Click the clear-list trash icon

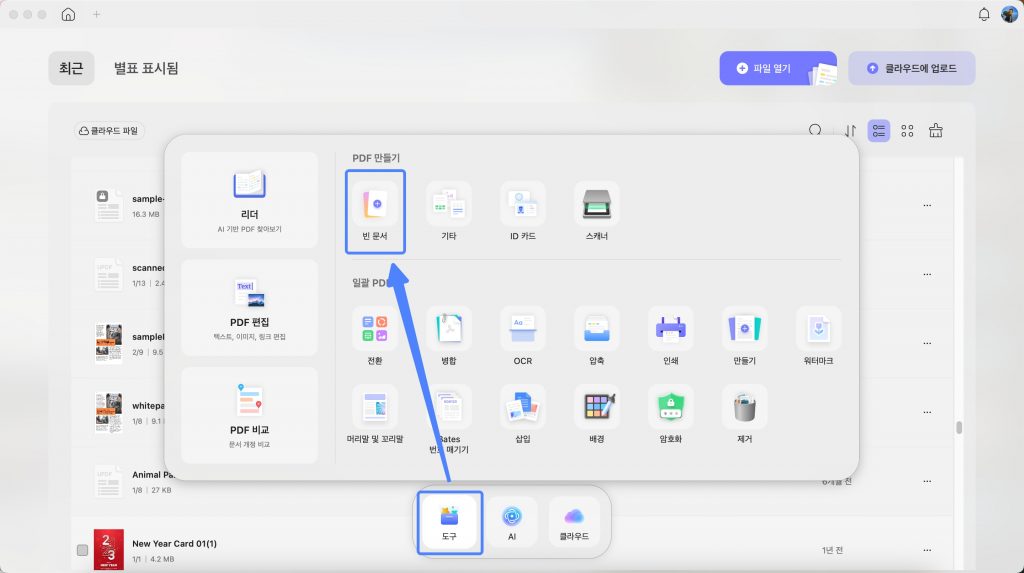click(x=936, y=131)
